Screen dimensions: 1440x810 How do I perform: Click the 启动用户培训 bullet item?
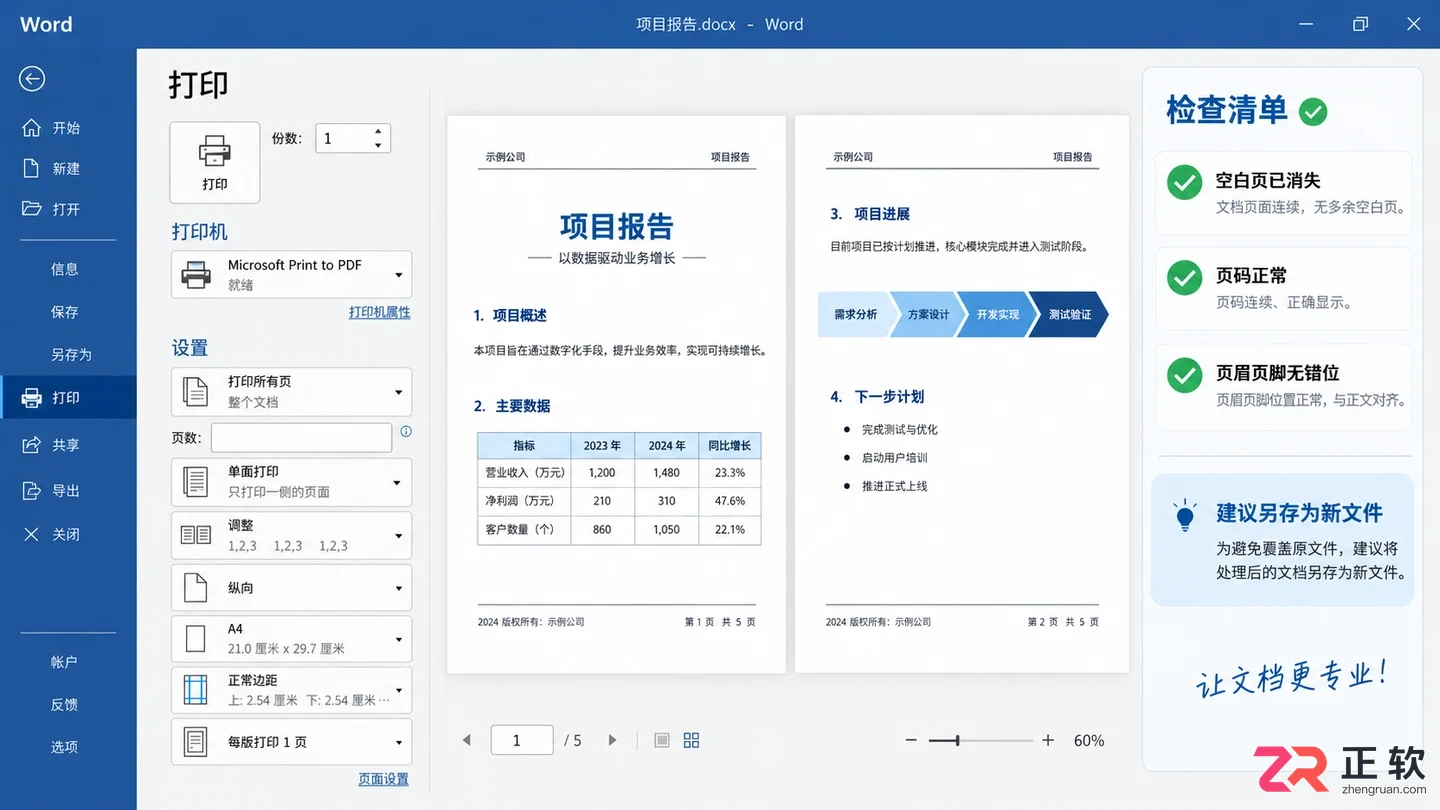pyautogui.click(x=895, y=458)
